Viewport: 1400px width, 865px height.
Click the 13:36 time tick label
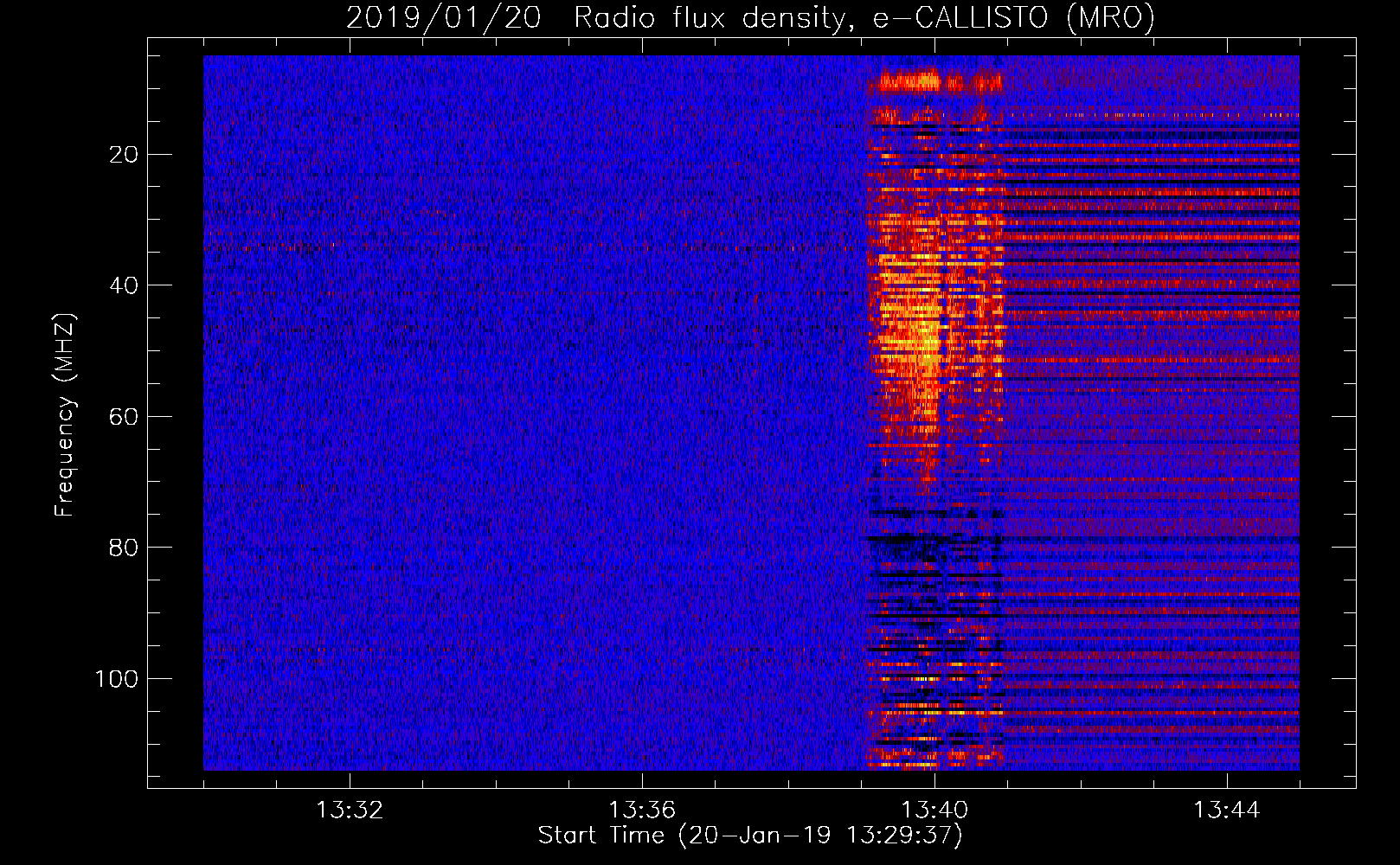coord(642,811)
